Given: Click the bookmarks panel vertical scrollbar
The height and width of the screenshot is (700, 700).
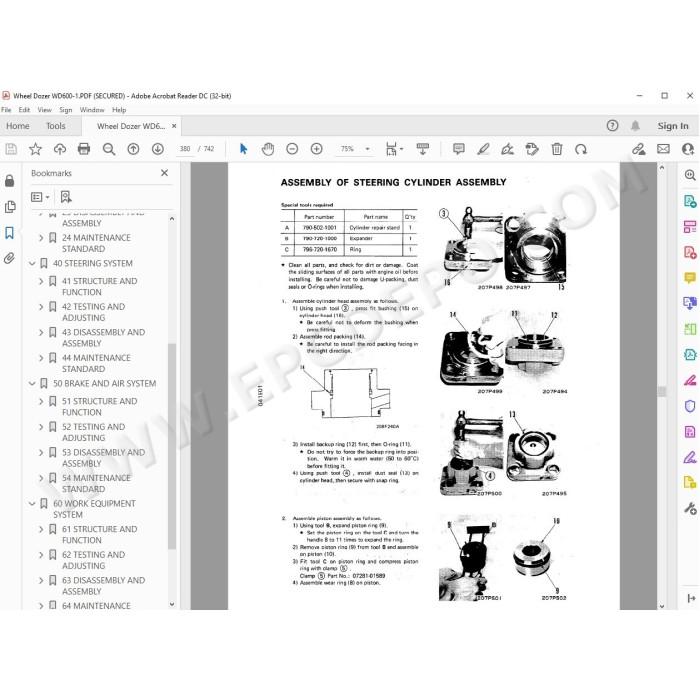Looking at the screenshot, I should [x=172, y=446].
